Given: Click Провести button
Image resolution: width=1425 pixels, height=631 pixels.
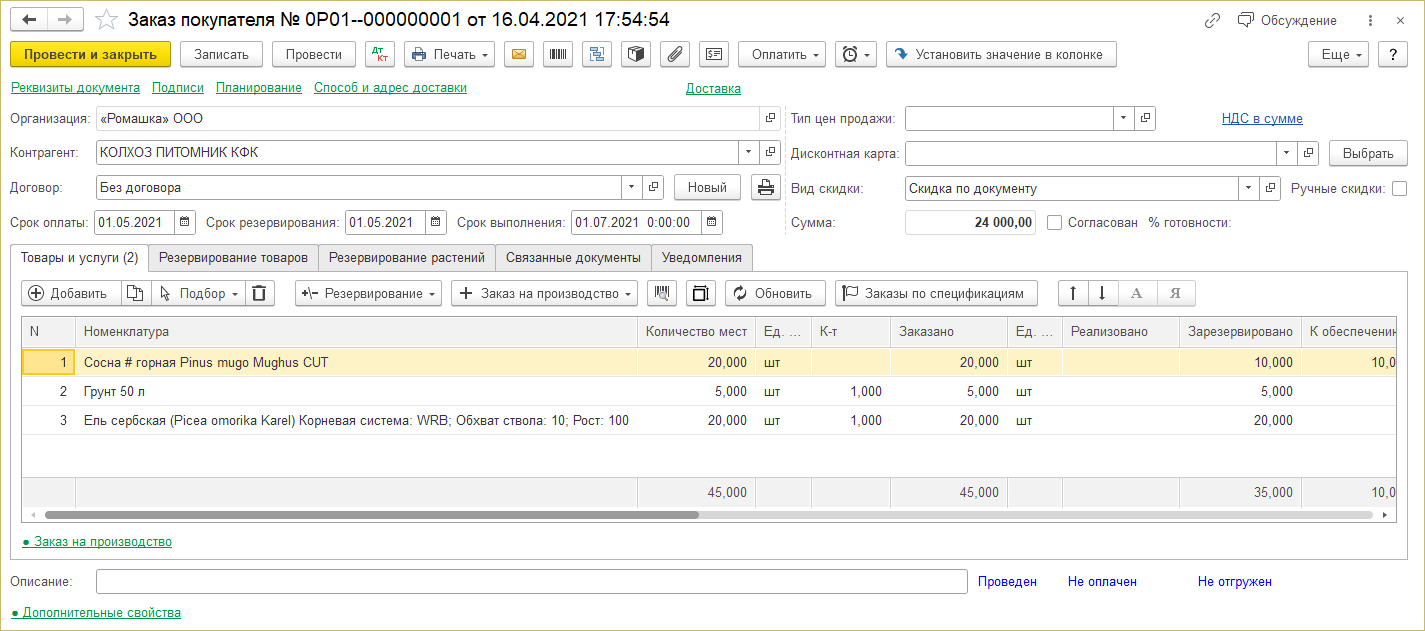Looking at the screenshot, I should 314,54.
